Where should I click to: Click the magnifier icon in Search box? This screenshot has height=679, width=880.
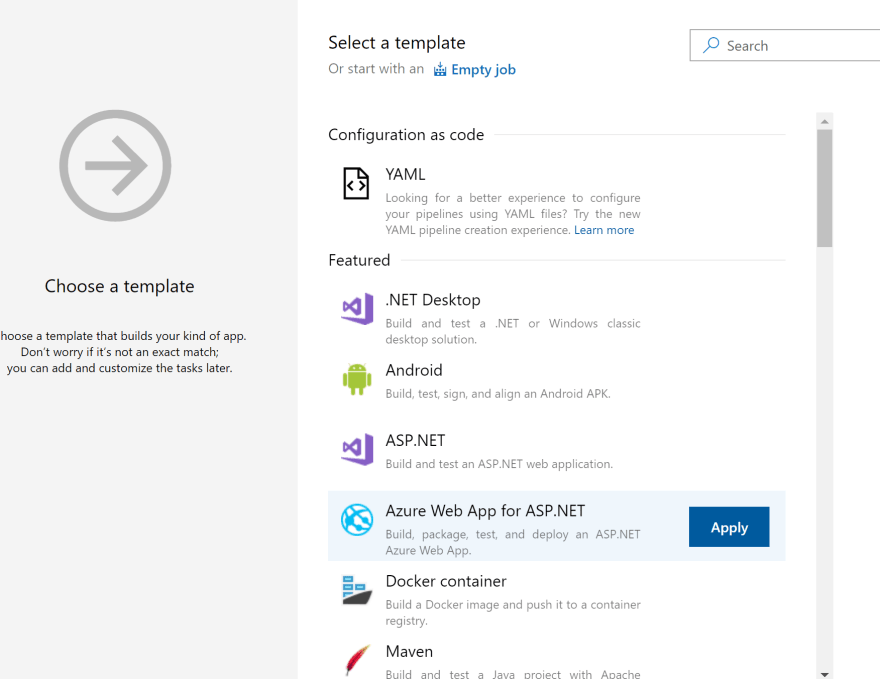[x=711, y=45]
